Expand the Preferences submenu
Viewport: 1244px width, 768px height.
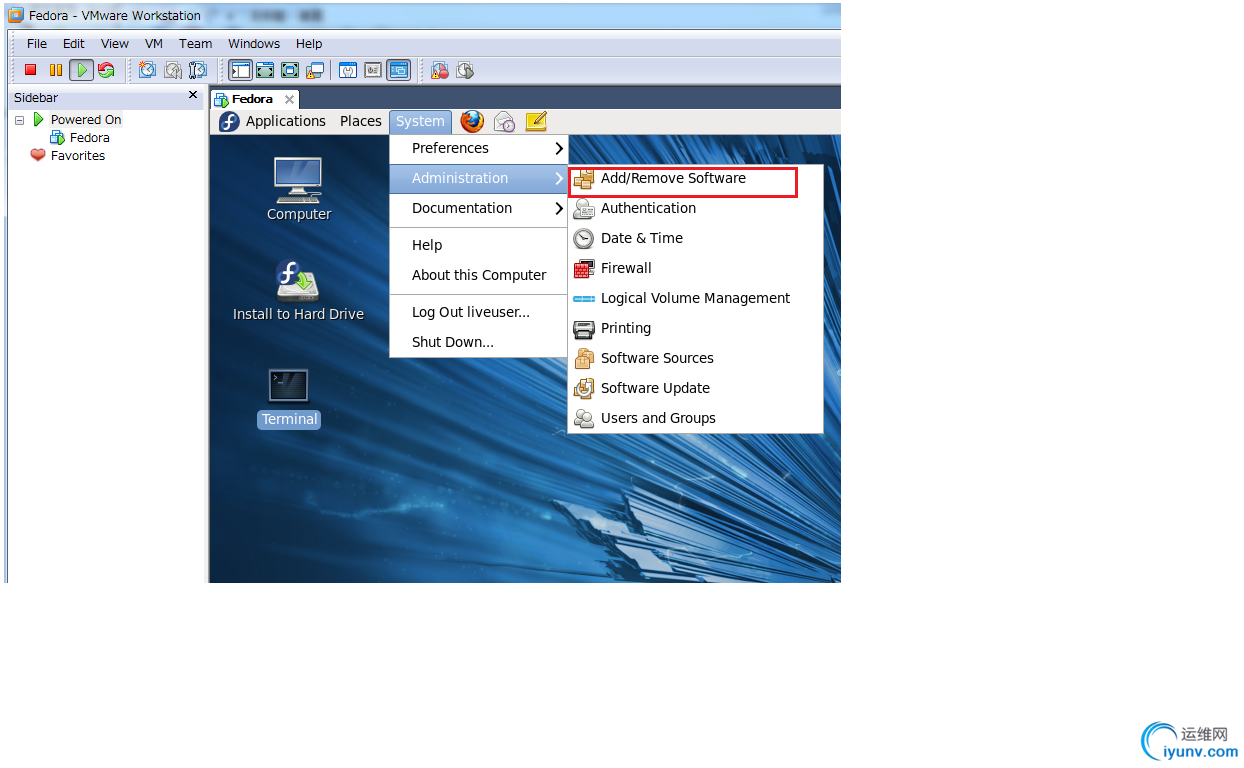tap(479, 148)
